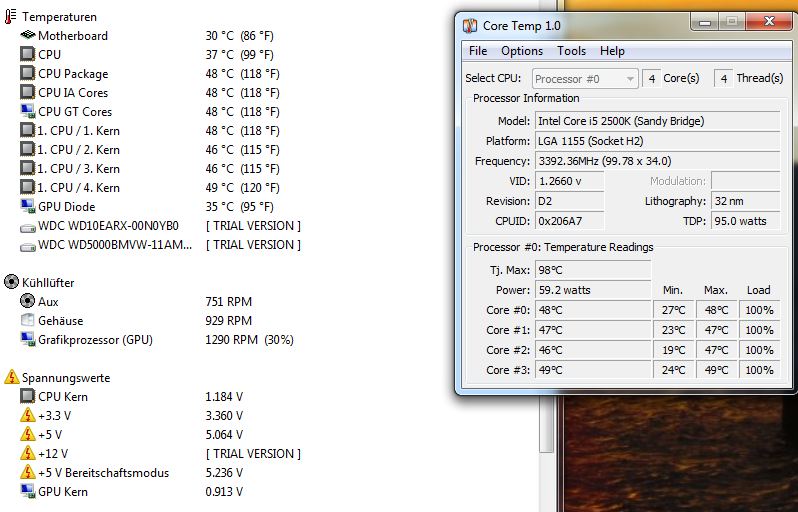Screen dimensions: 798x512
Task: Click Core #0 current temperature 48°C
Action: tap(593, 310)
